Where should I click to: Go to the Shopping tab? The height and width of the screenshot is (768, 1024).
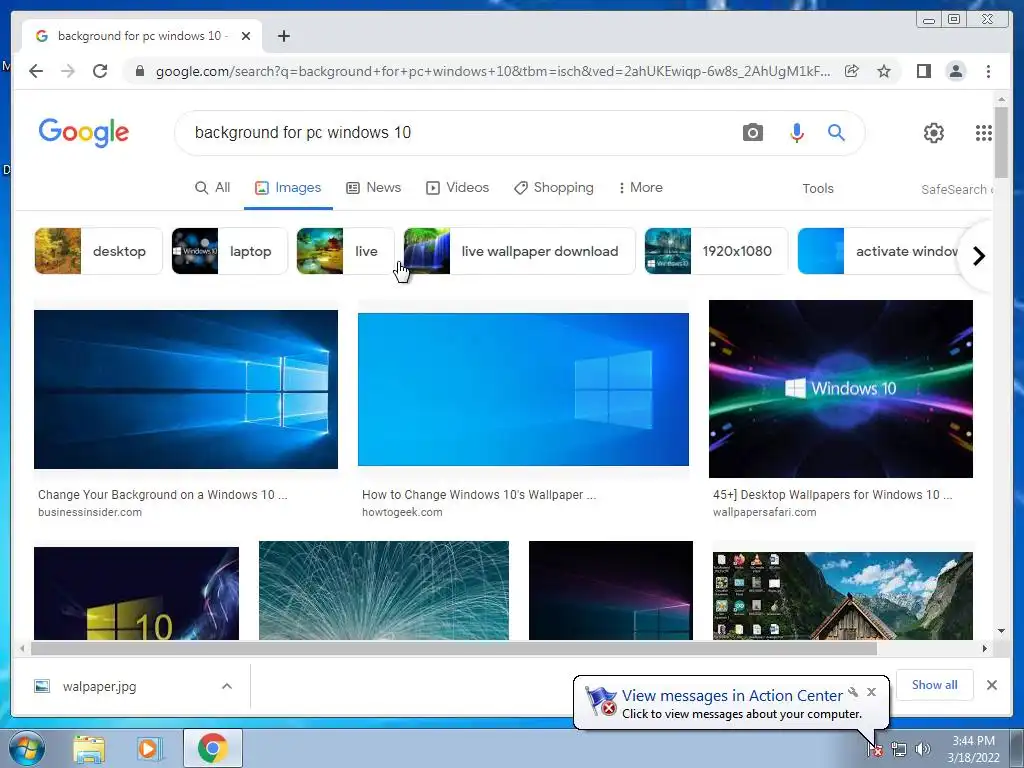(x=554, y=188)
